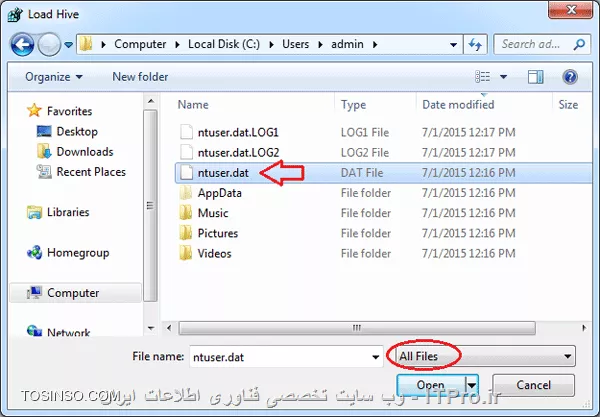Select admin in the address breadcrumb
The width and height of the screenshot is (600, 417).
point(347,44)
